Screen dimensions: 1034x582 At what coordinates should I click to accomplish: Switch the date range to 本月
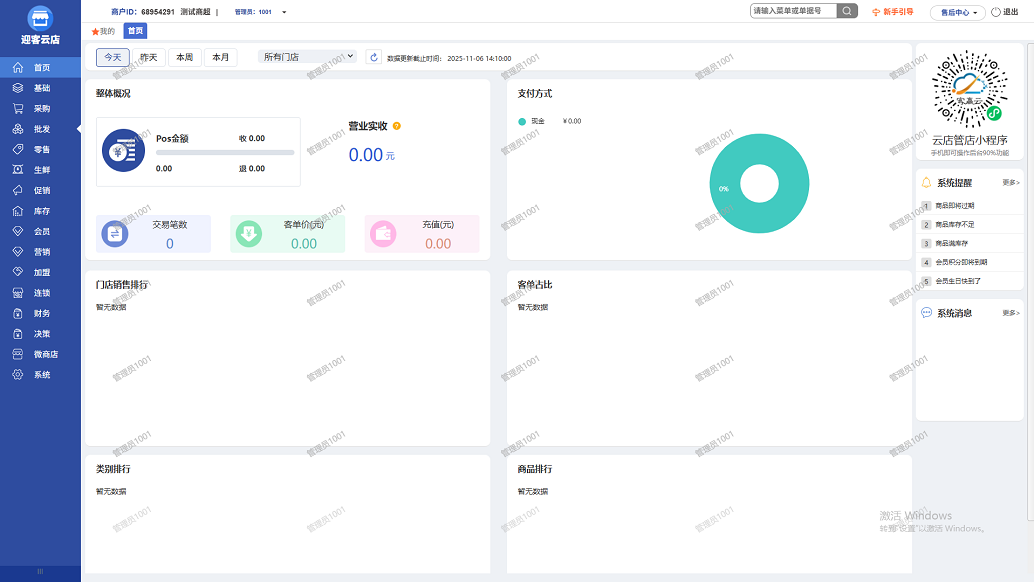click(221, 58)
